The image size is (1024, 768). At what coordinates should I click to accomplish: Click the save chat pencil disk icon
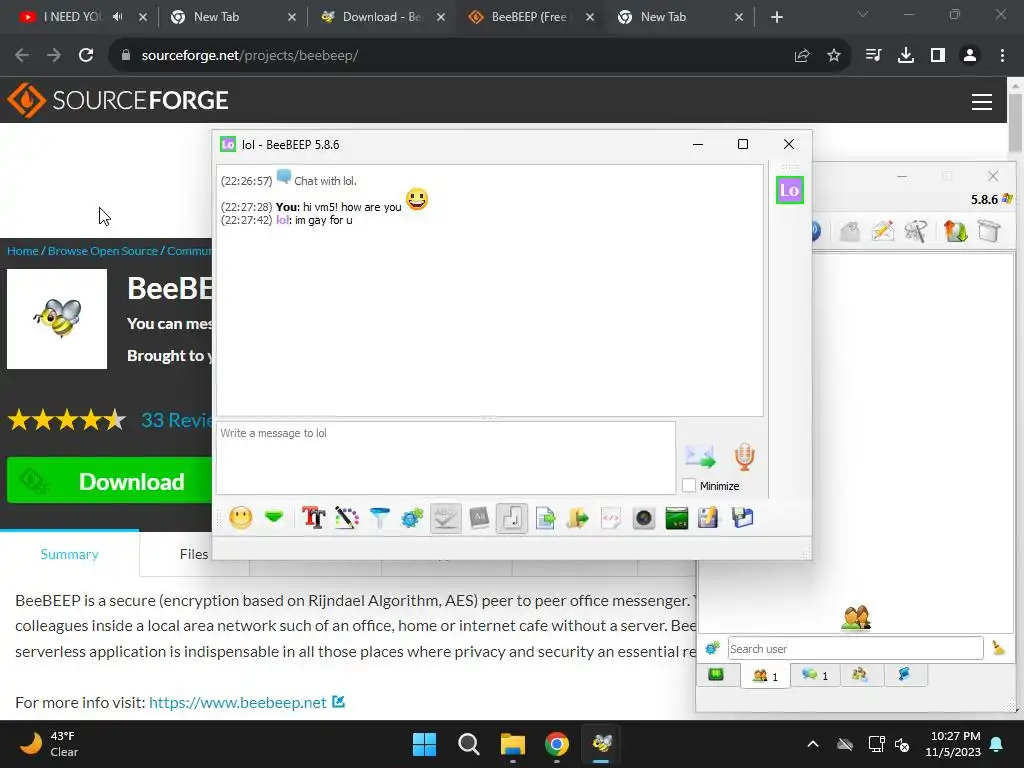[x=709, y=519]
